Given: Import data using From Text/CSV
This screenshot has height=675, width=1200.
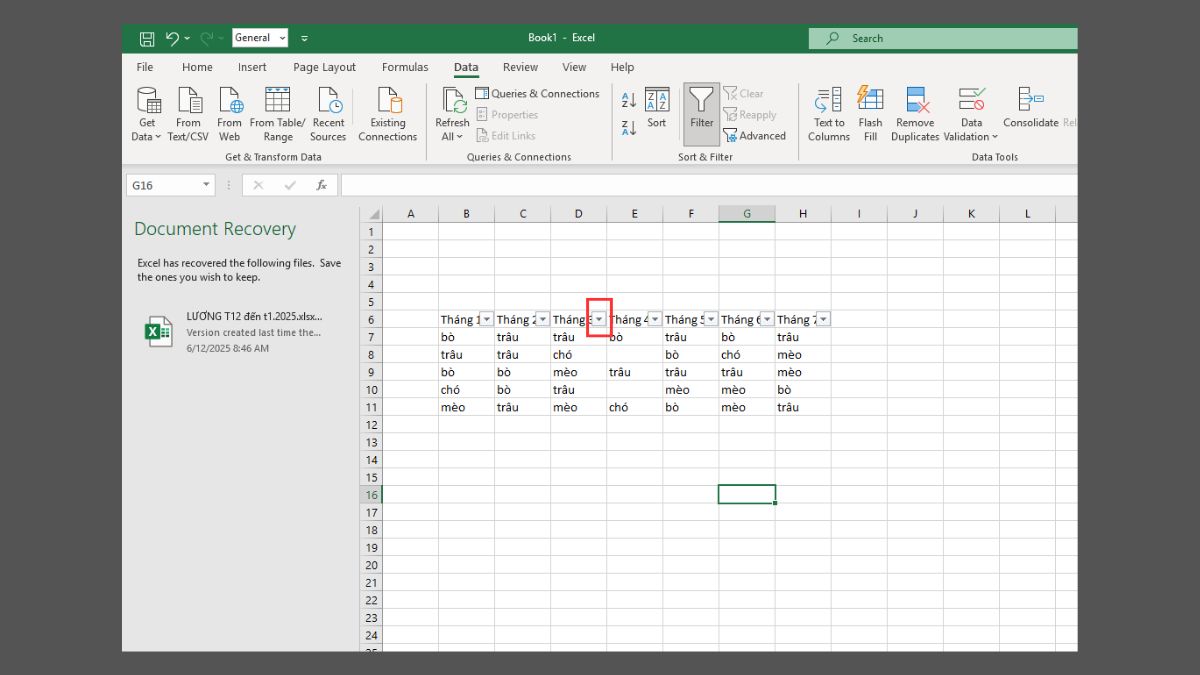Looking at the screenshot, I should tap(188, 112).
